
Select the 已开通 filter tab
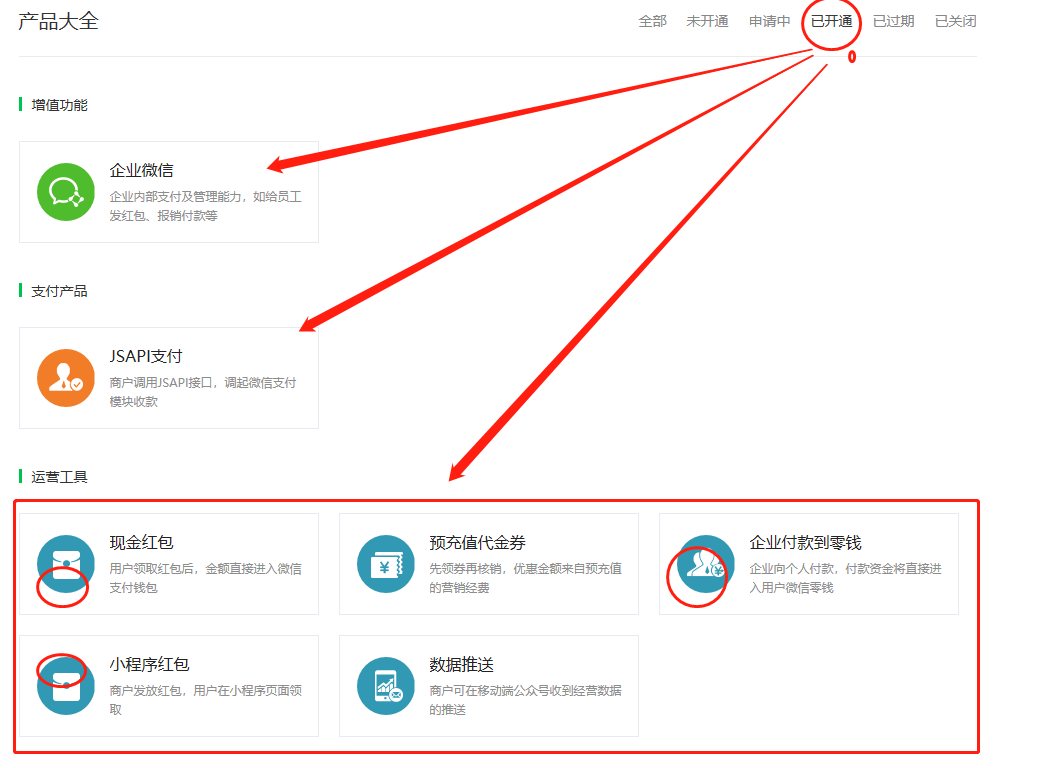click(x=831, y=21)
